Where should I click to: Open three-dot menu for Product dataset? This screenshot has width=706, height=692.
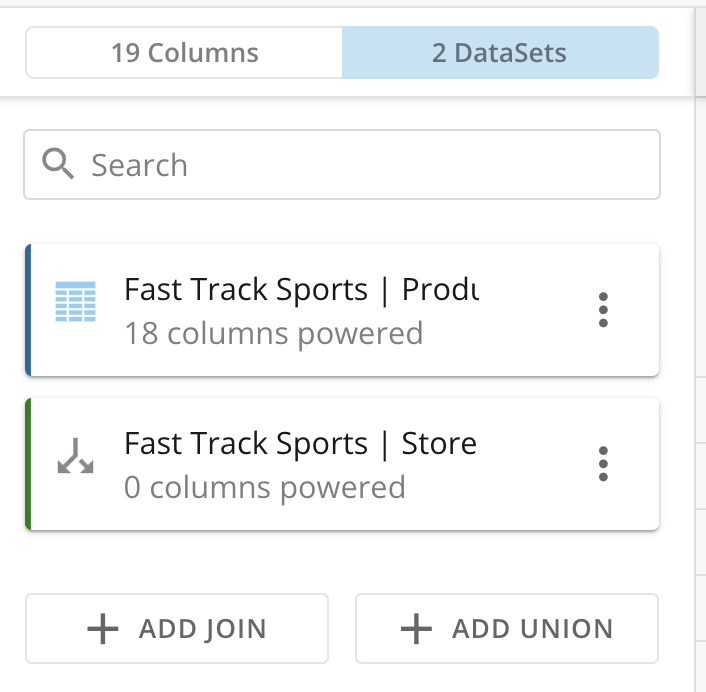(602, 310)
